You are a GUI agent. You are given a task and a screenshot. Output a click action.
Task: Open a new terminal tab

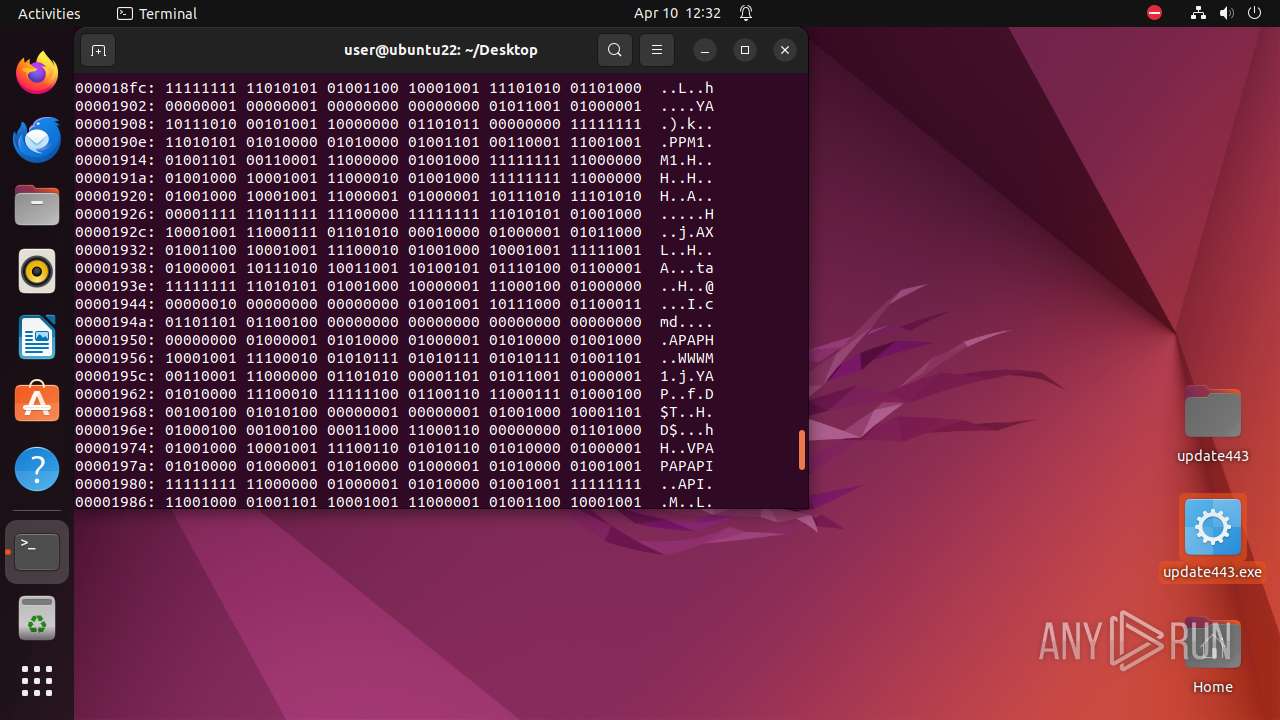98,50
